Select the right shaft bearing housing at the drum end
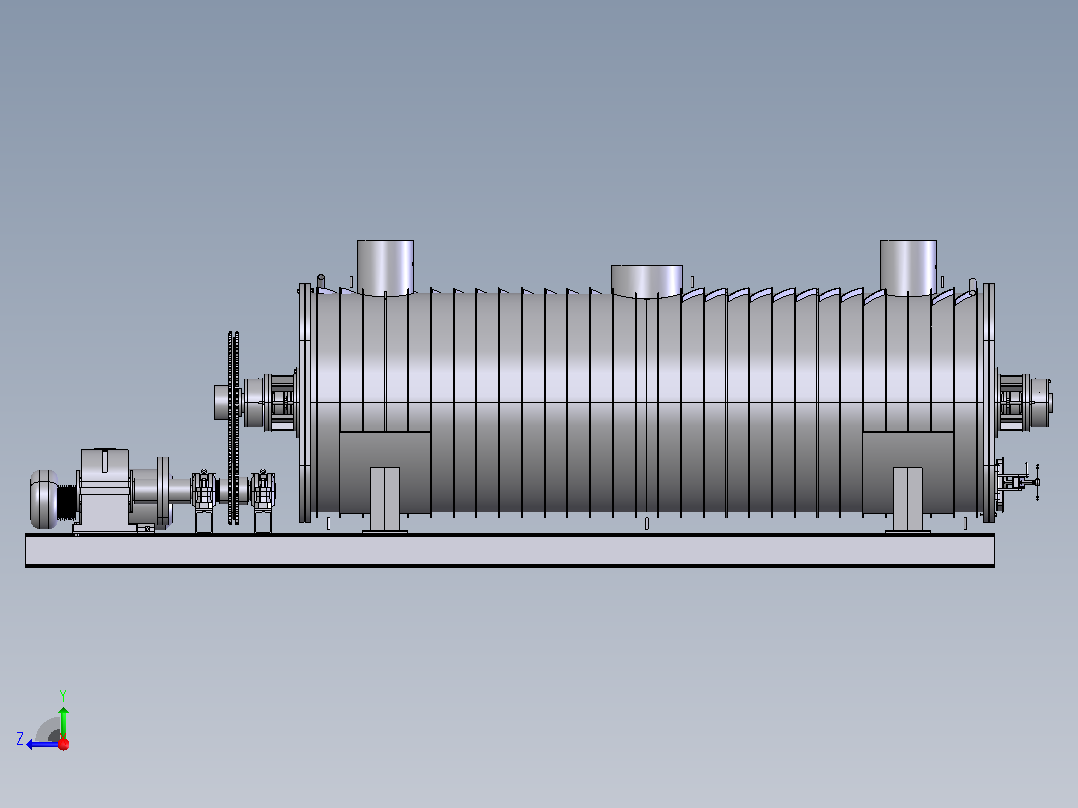Image resolution: width=1078 pixels, height=808 pixels. [1024, 402]
